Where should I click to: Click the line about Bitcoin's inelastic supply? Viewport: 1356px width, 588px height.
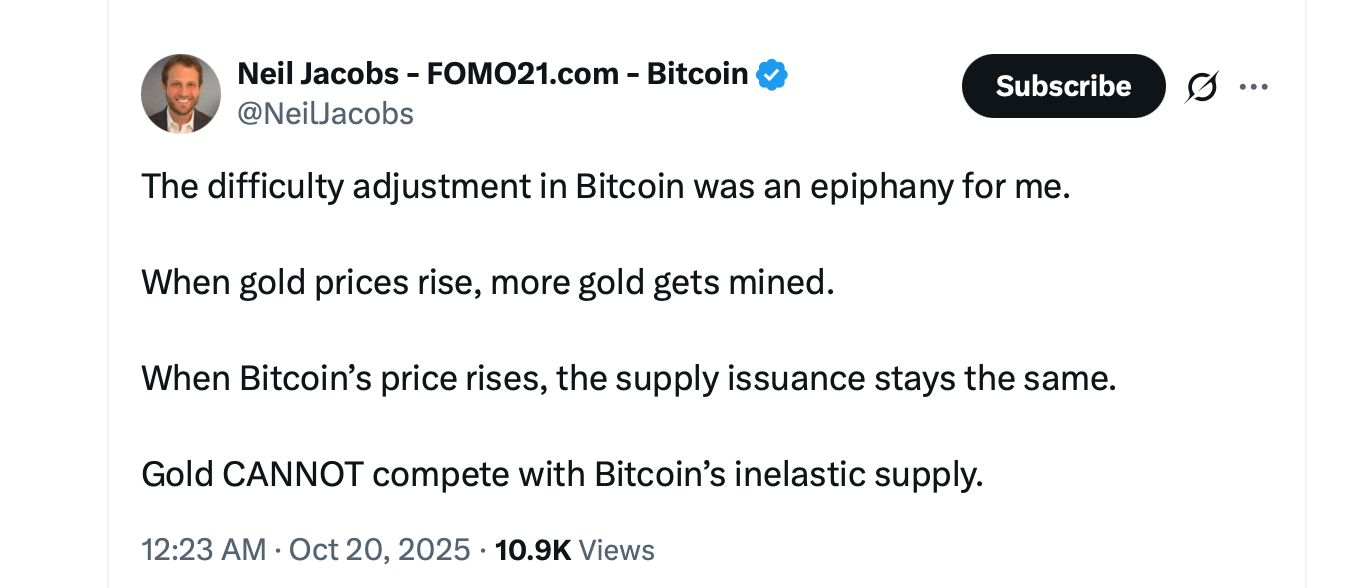562,473
